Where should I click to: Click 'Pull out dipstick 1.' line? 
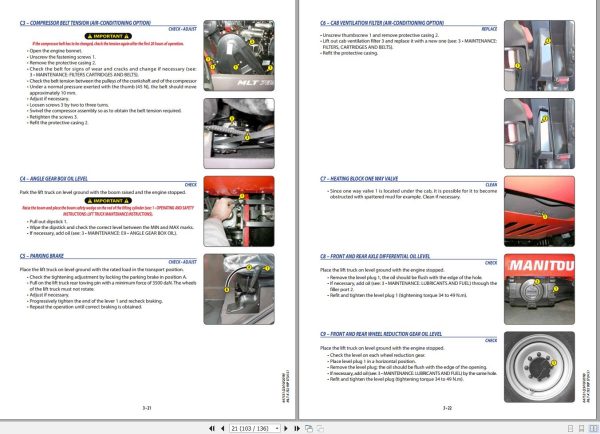[48, 222]
